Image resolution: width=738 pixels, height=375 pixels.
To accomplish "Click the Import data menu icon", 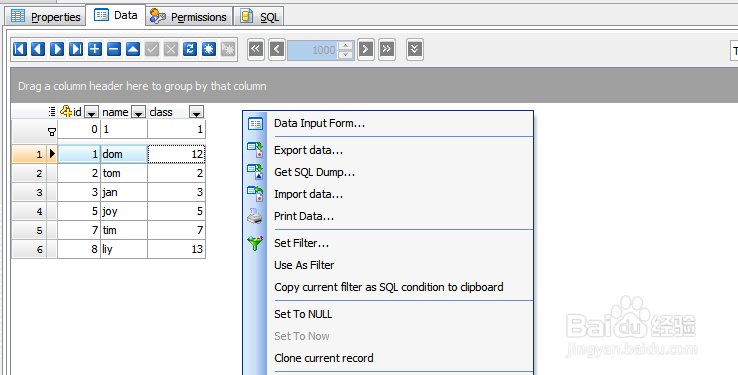I will tap(255, 194).
